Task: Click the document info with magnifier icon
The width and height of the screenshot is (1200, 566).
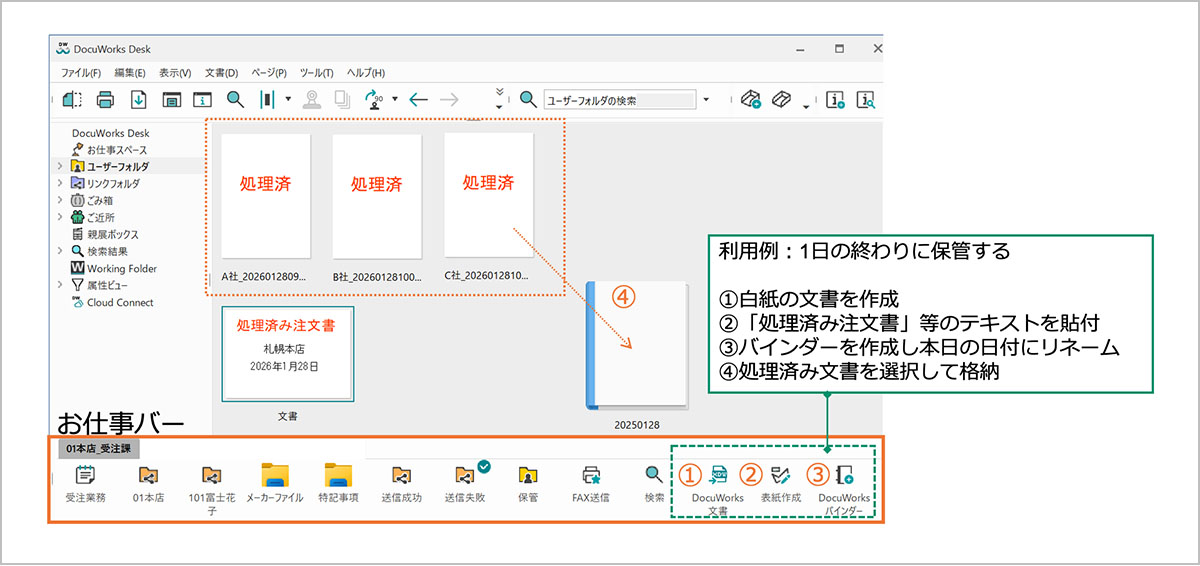Action: (x=866, y=100)
